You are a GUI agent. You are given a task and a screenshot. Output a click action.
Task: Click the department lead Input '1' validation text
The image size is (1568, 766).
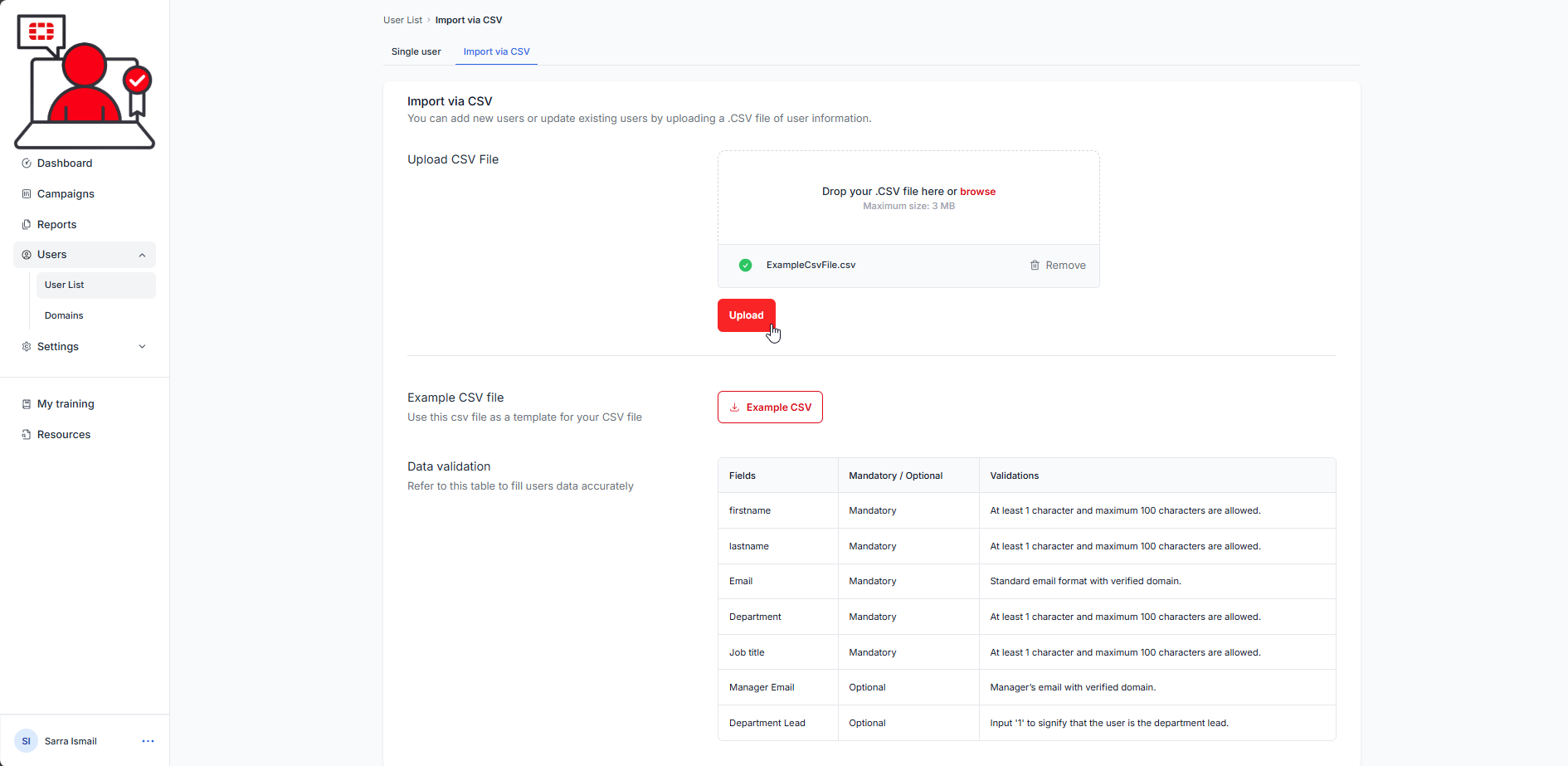[1109, 723]
